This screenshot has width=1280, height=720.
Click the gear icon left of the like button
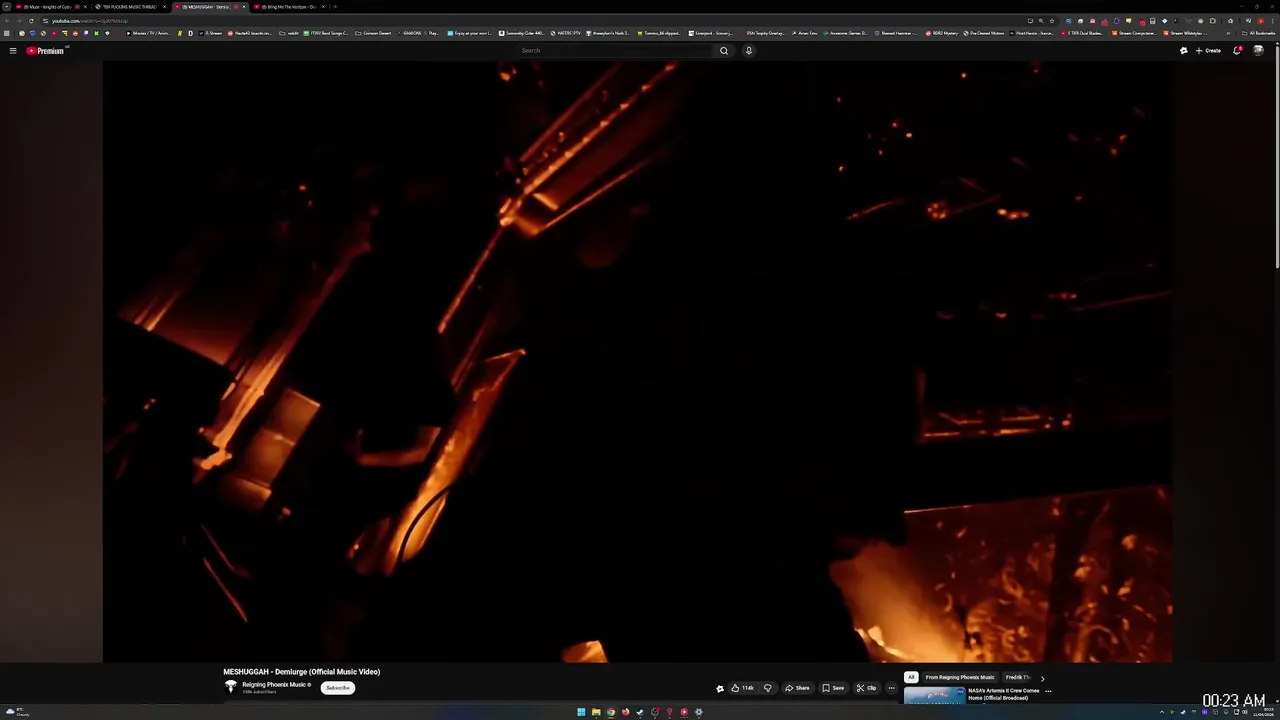click(x=719, y=688)
